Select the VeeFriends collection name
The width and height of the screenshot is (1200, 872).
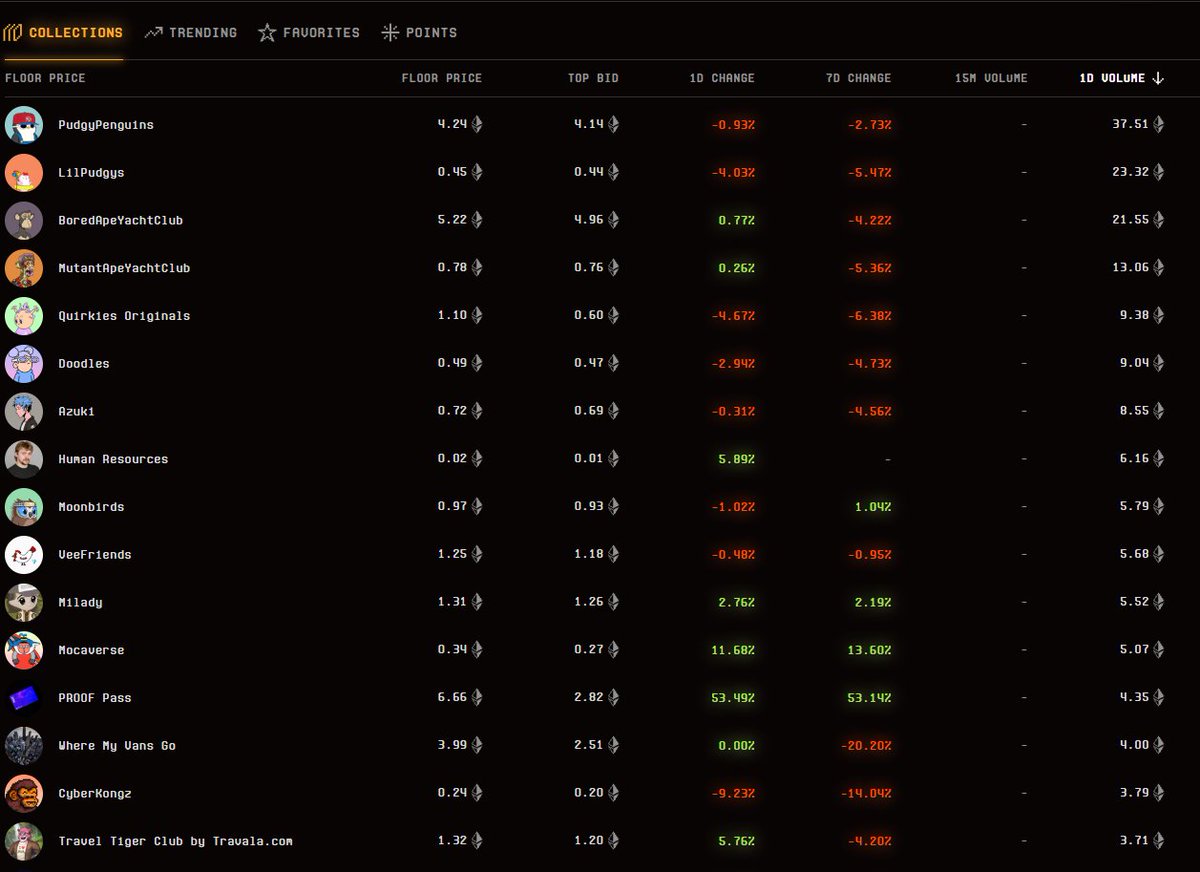[95, 555]
